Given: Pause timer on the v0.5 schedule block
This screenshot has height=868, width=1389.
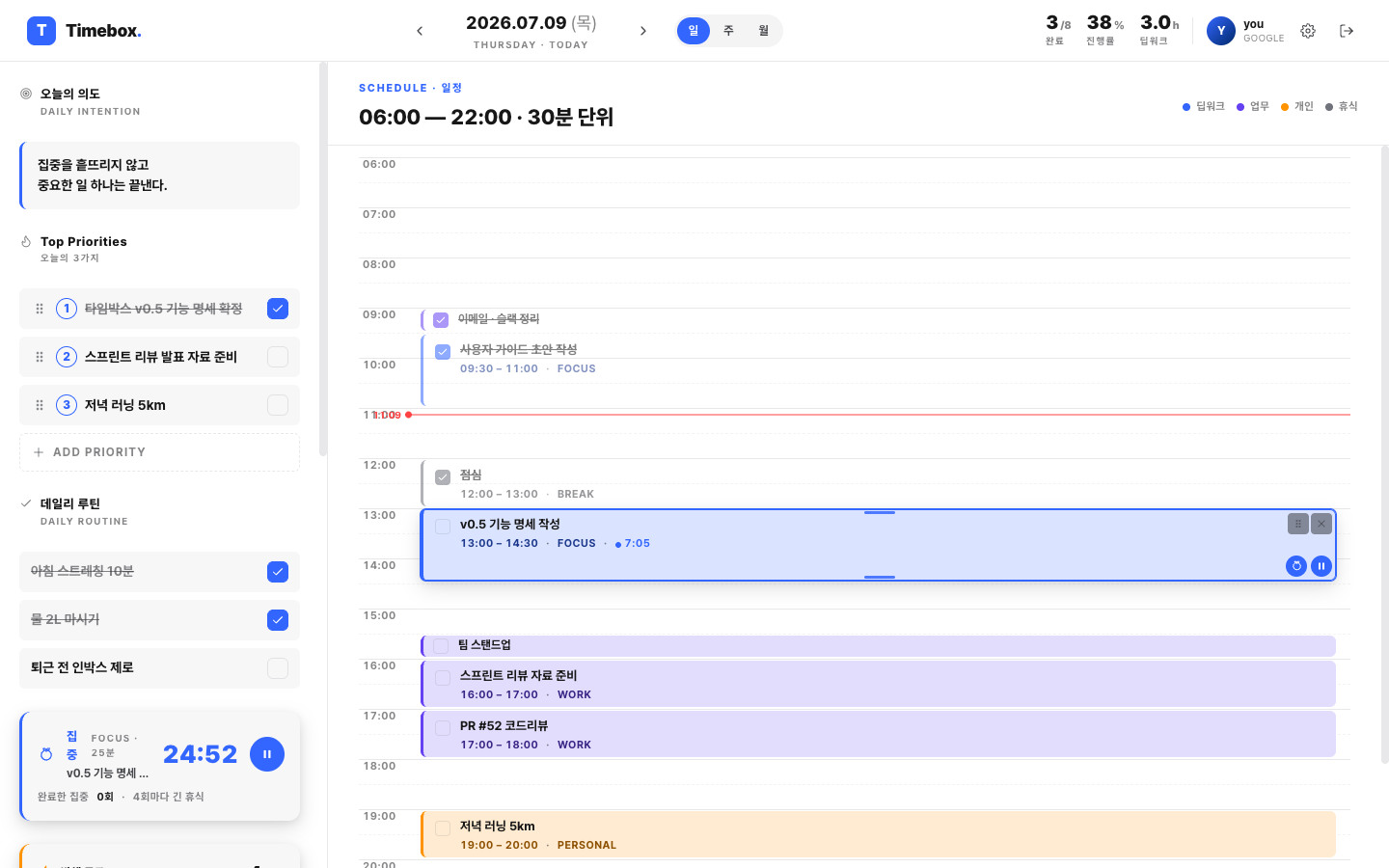Looking at the screenshot, I should 1321,566.
